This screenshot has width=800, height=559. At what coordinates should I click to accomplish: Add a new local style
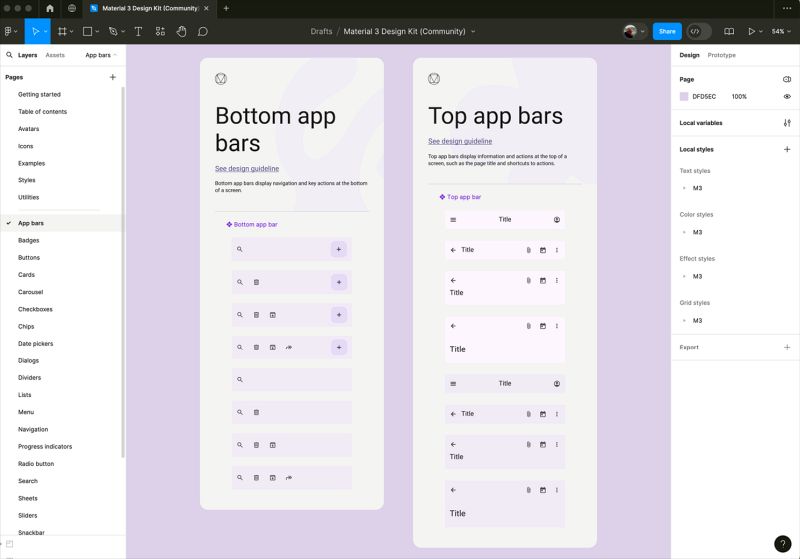(x=787, y=149)
